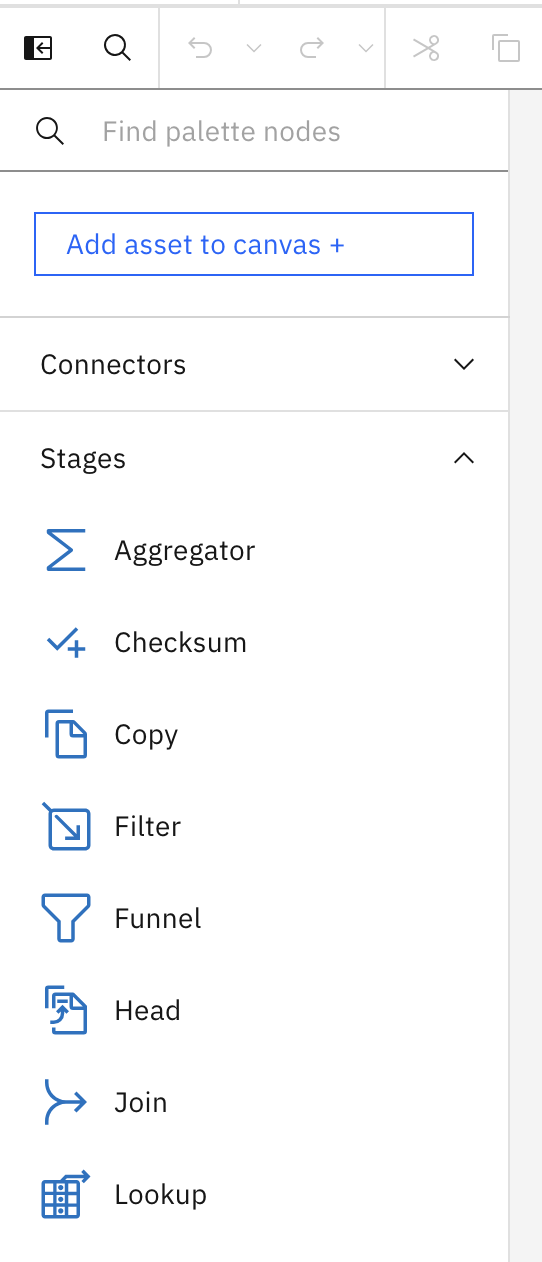Viewport: 542px width, 1262px height.
Task: Click the Undo arrow in the toolbar
Action: (x=200, y=48)
